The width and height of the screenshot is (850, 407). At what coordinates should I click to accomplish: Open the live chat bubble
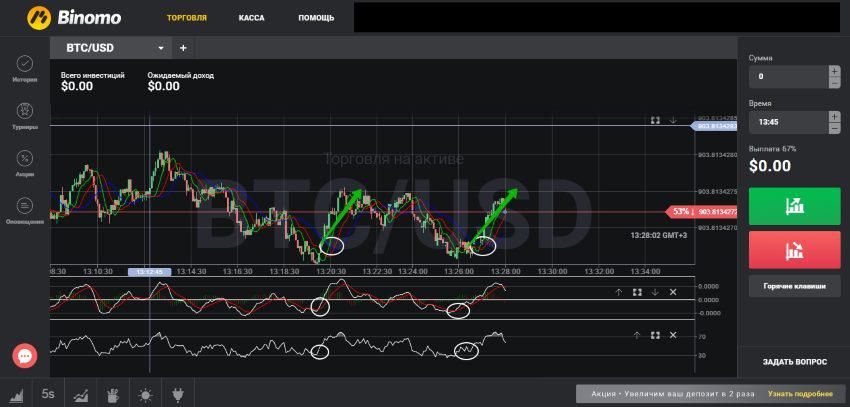click(25, 356)
